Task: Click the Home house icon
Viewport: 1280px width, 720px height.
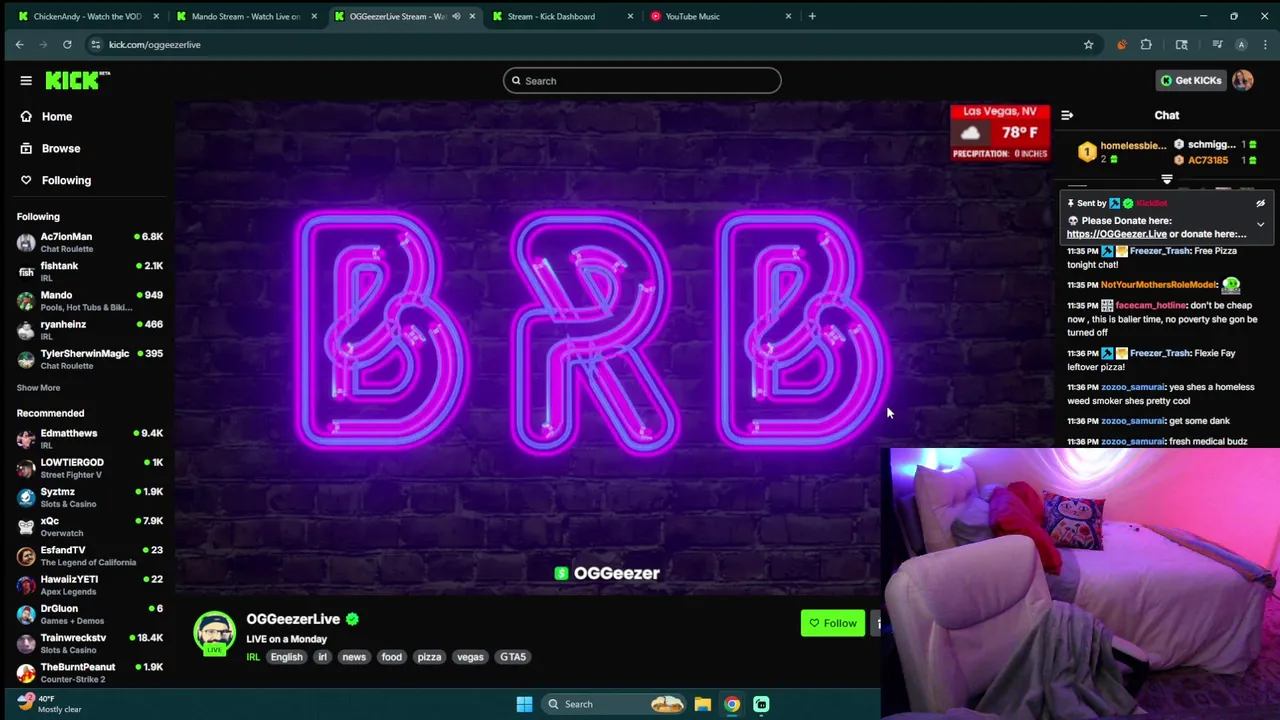Action: pos(26,116)
